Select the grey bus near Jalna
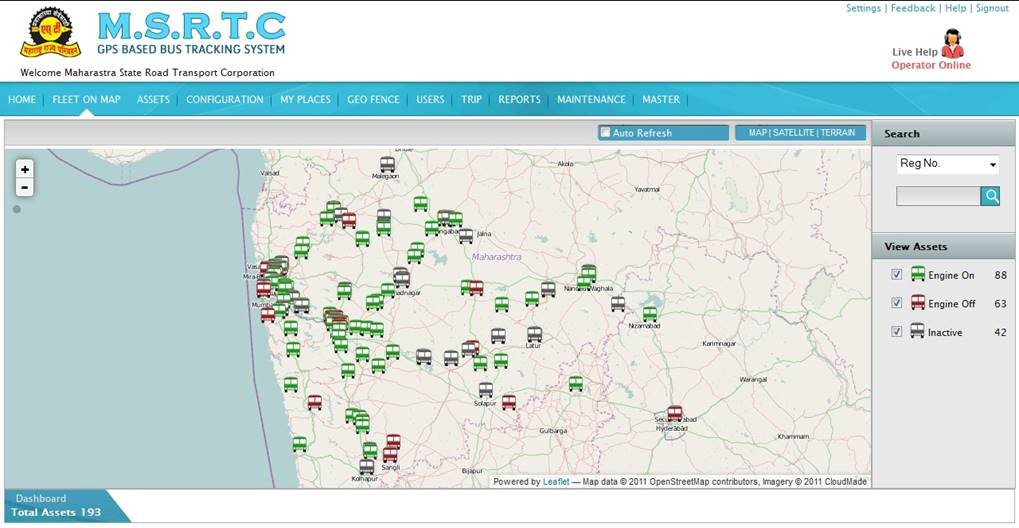1019x528 pixels. coord(465,236)
